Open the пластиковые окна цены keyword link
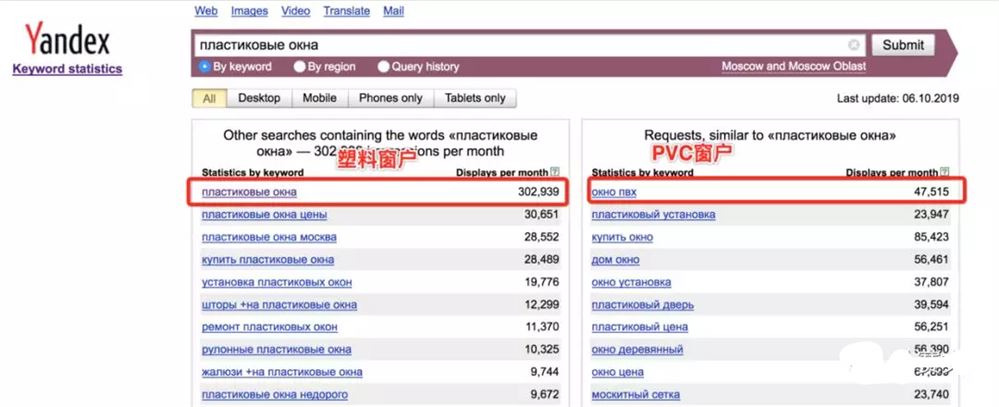999x407 pixels. coord(264,215)
